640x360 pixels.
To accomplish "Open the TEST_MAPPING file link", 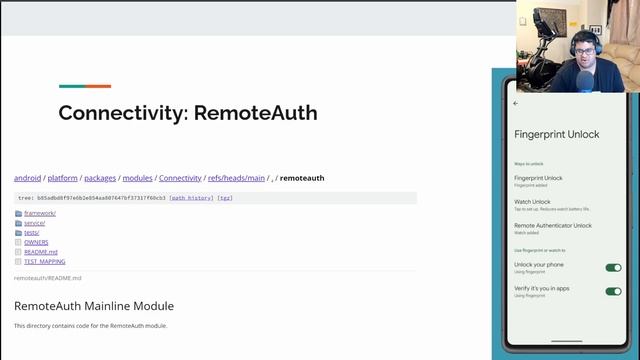I will coord(44,261).
